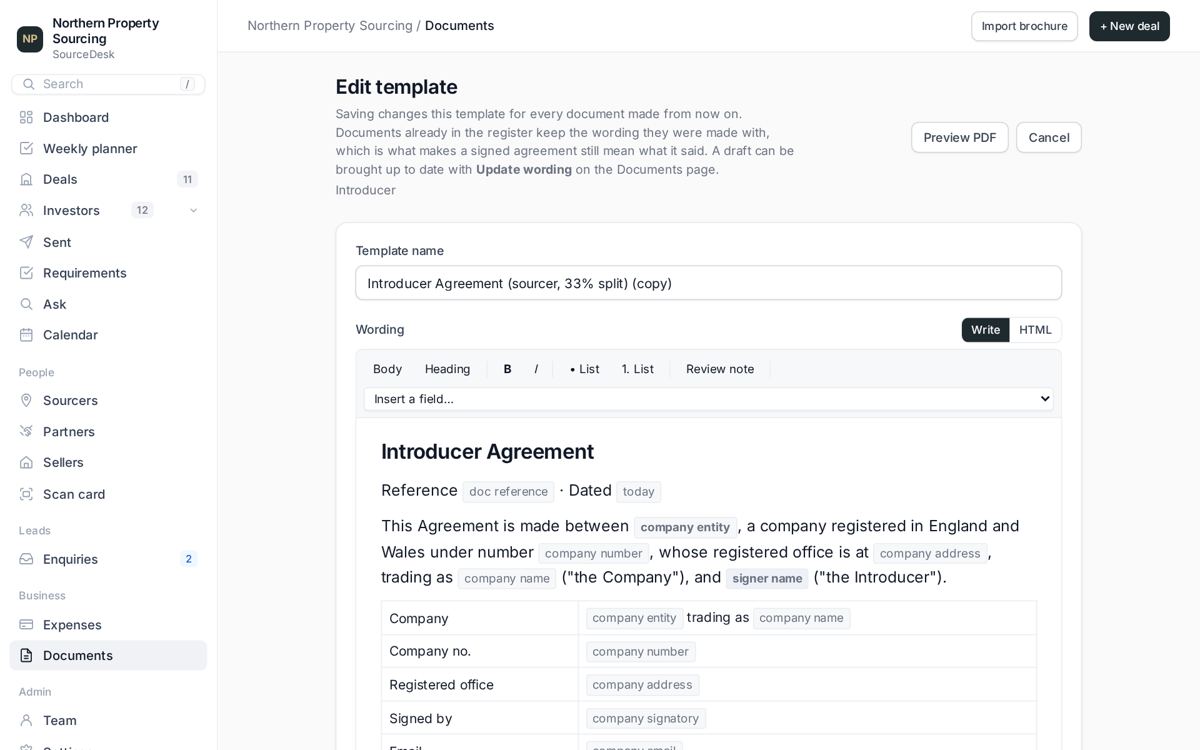Switch editor to HTML mode
Screen dimensions: 1200x750
pos(1035,330)
